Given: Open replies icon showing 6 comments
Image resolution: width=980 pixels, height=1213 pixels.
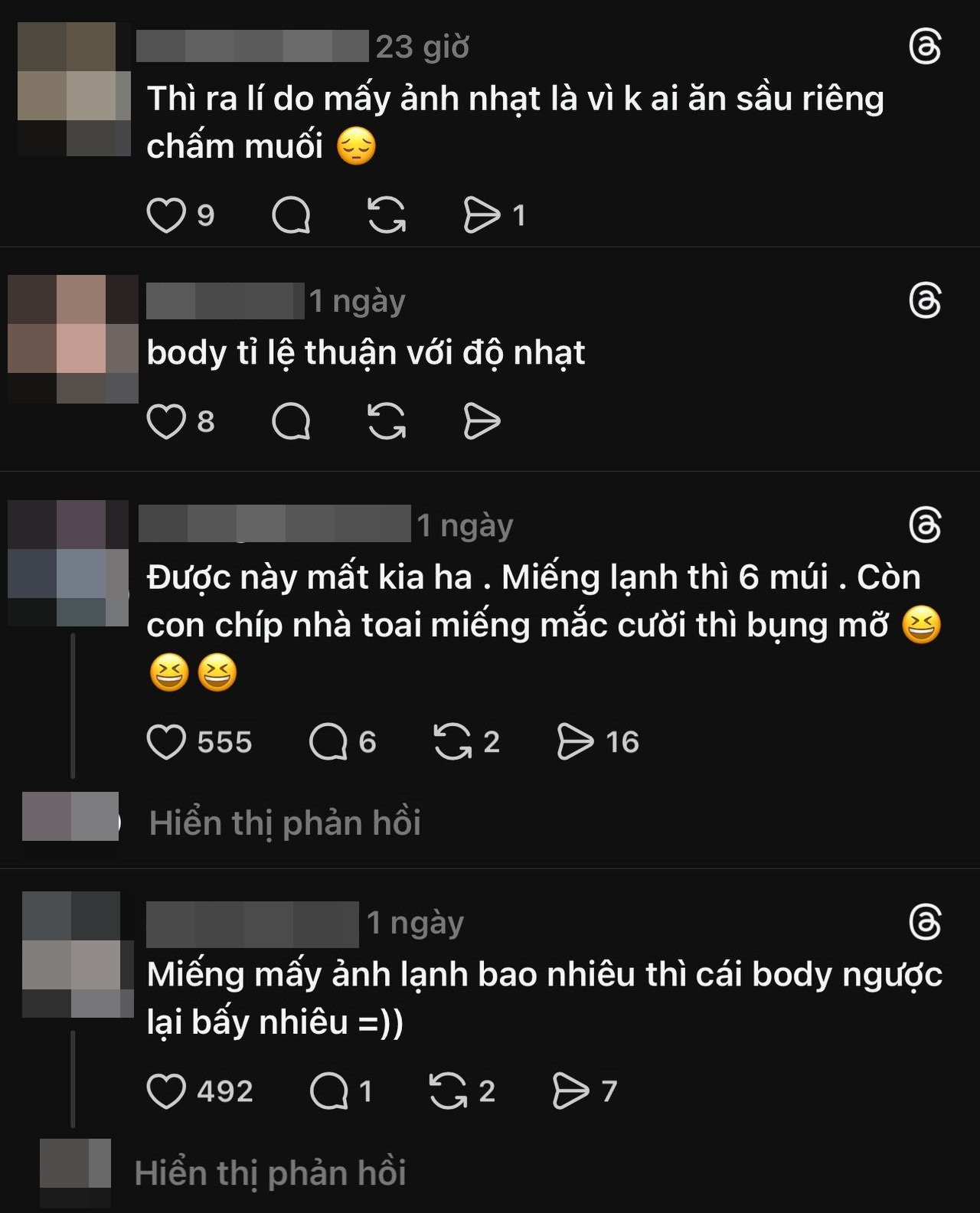Looking at the screenshot, I should (328, 742).
